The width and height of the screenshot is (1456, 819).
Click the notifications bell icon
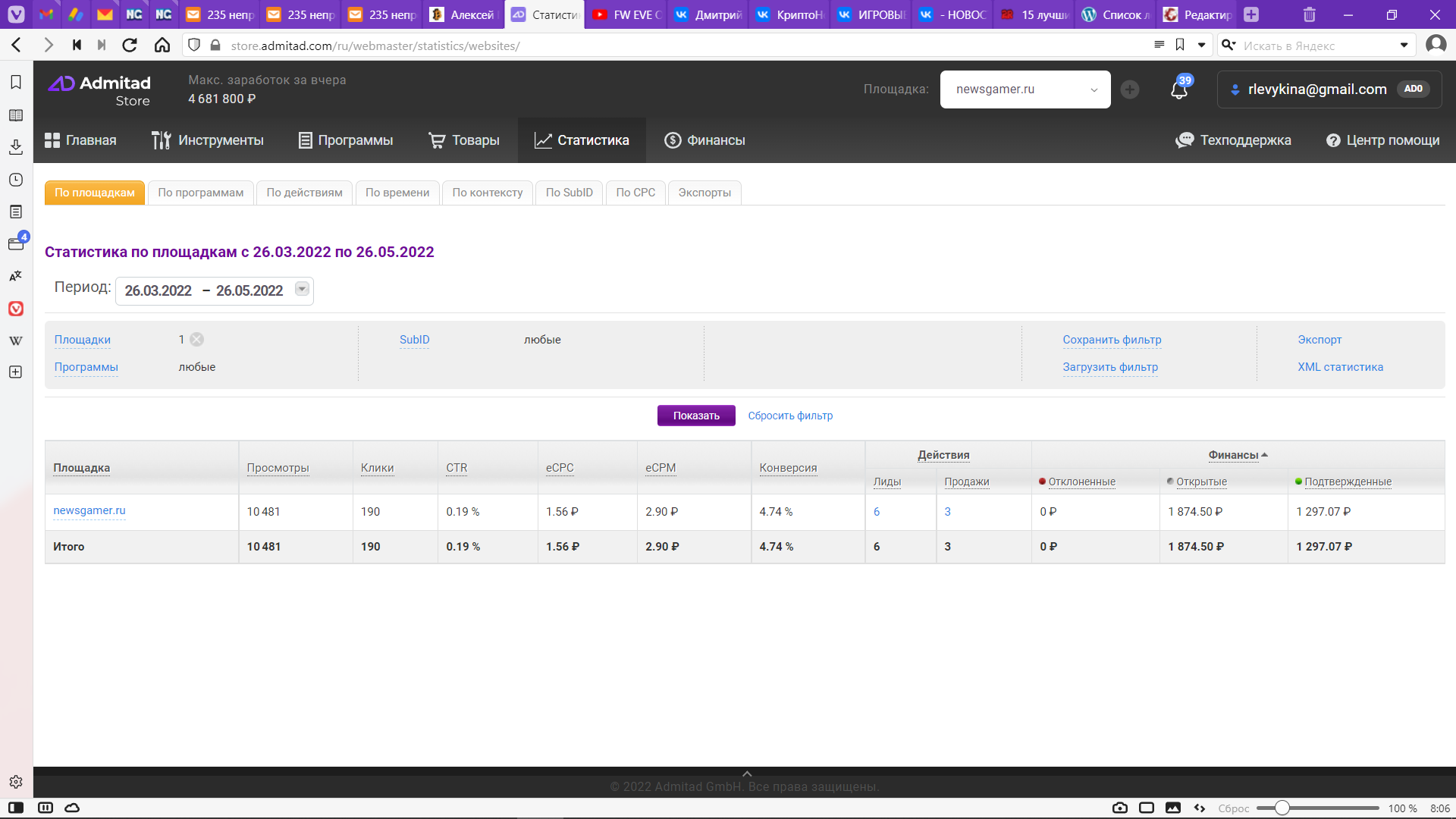pyautogui.click(x=1178, y=90)
